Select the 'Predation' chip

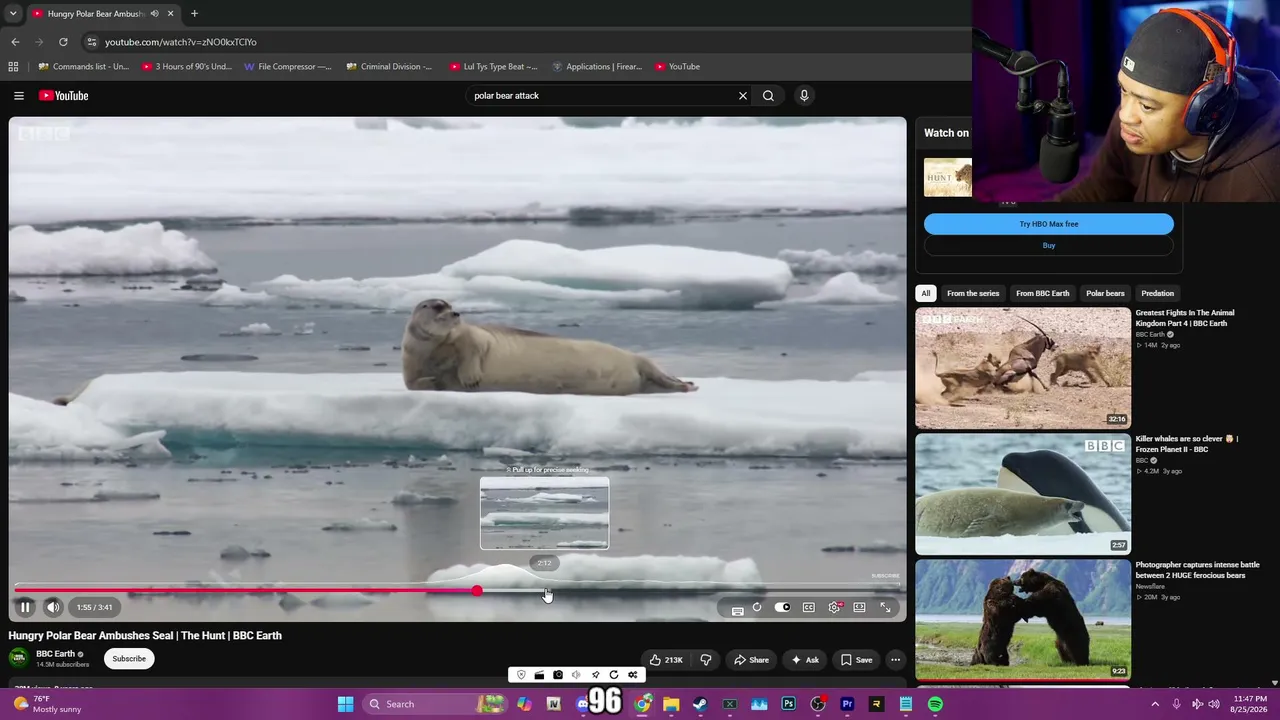point(1158,293)
